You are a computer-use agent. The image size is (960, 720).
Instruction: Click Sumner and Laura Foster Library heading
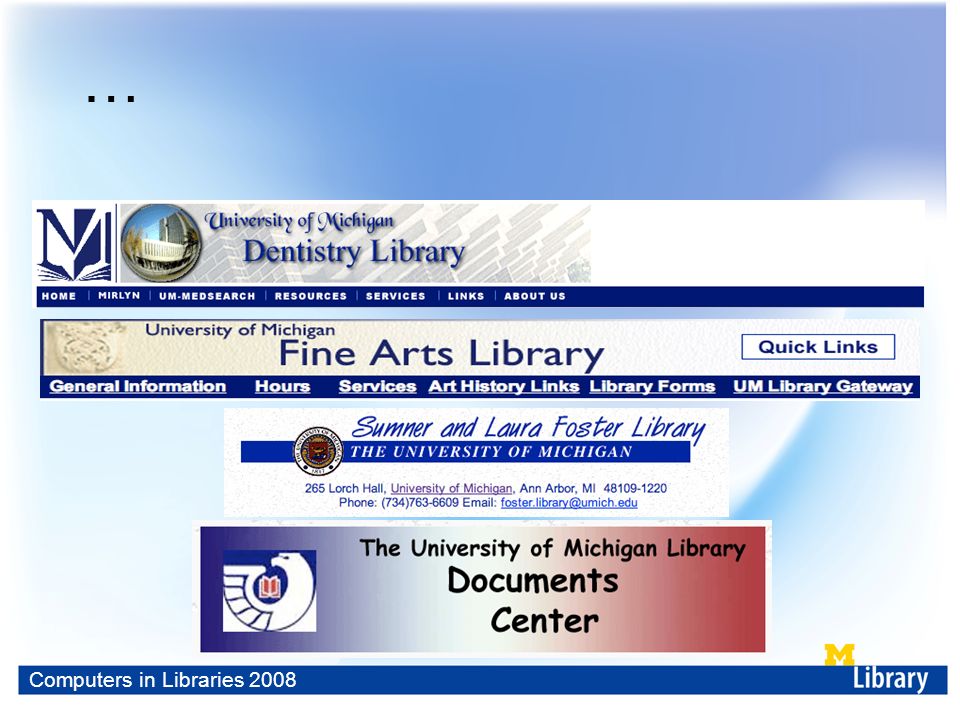(x=528, y=428)
